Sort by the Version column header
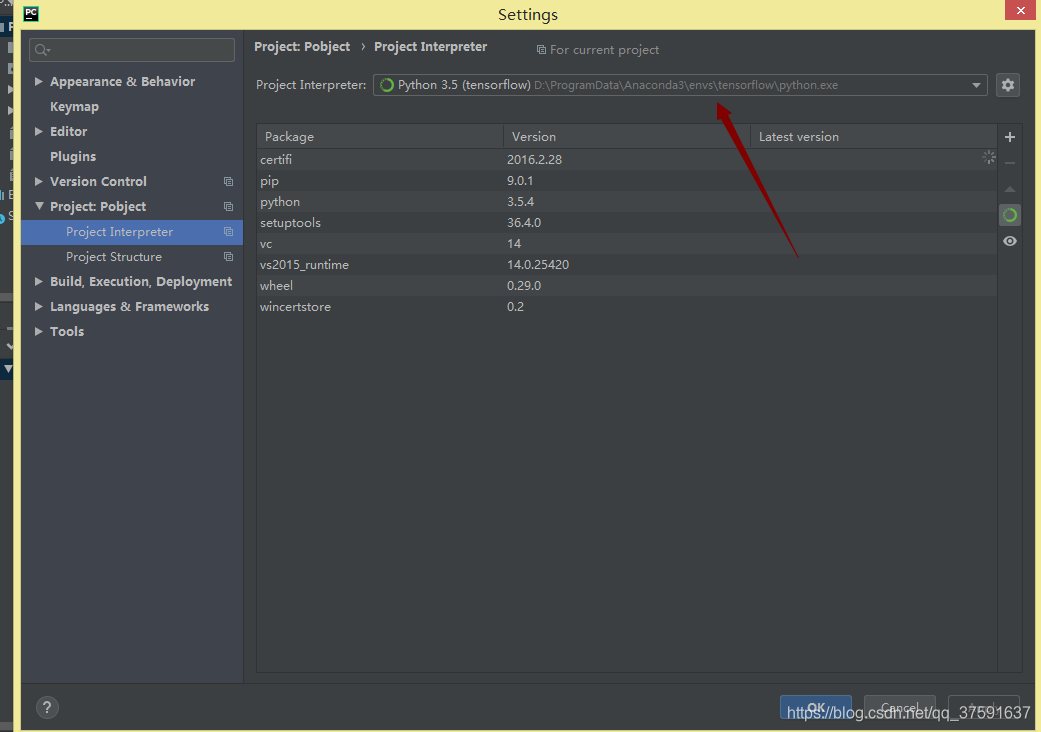This screenshot has width=1041, height=732. pos(627,136)
